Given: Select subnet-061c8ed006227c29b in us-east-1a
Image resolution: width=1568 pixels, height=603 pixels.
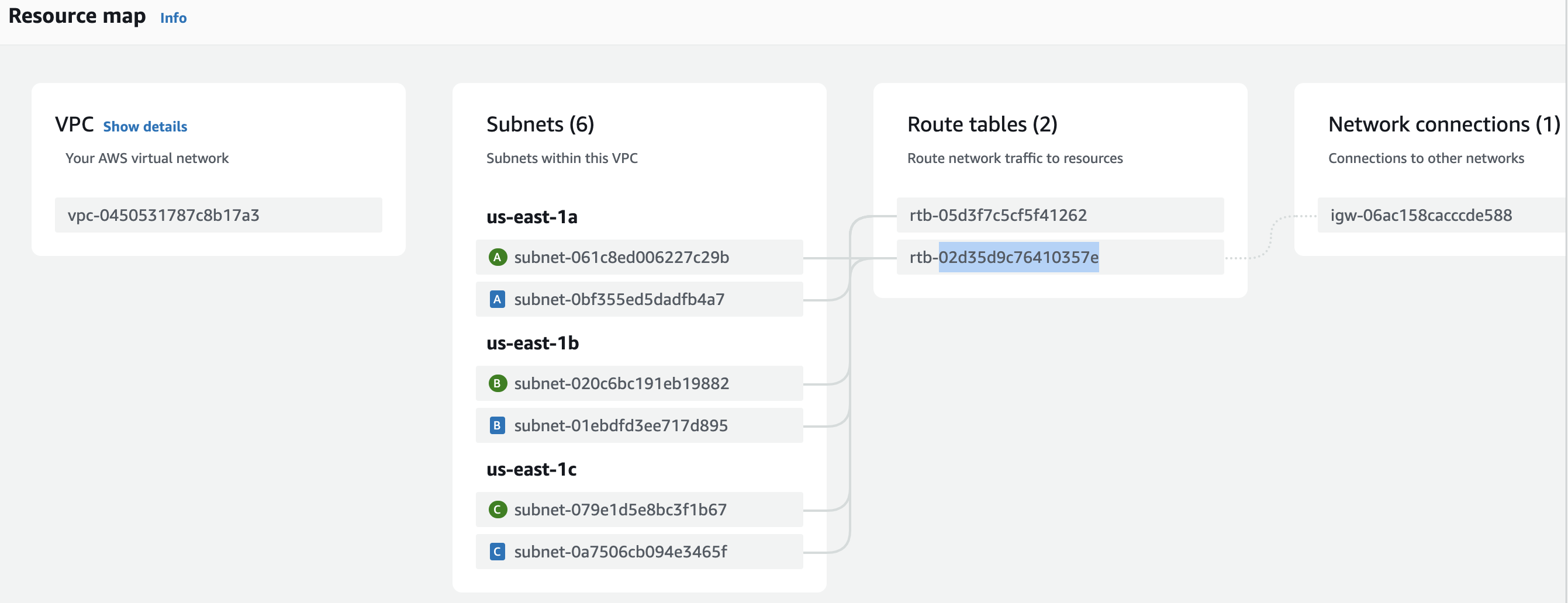Looking at the screenshot, I should point(621,258).
